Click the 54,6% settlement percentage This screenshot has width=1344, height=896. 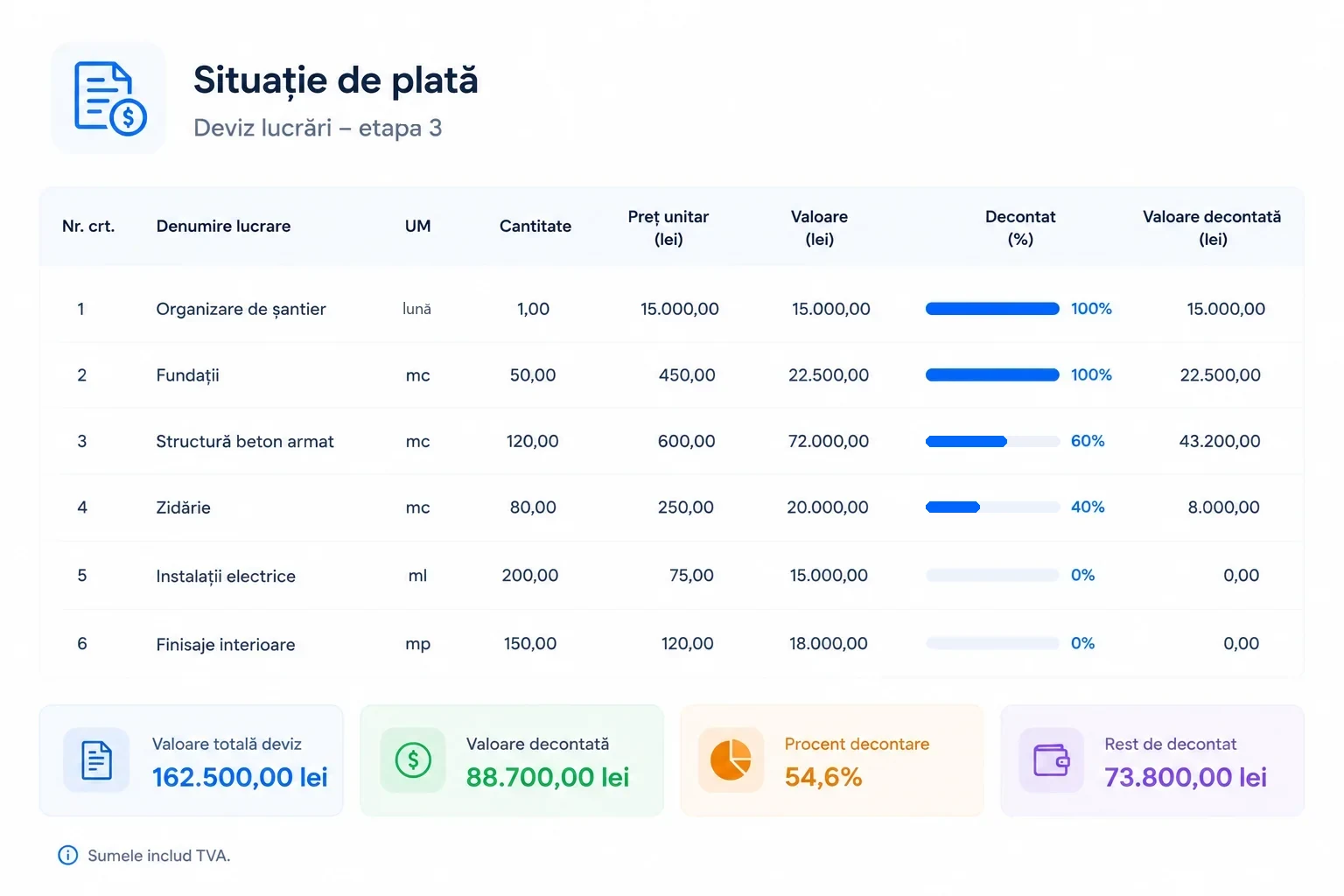tap(823, 777)
